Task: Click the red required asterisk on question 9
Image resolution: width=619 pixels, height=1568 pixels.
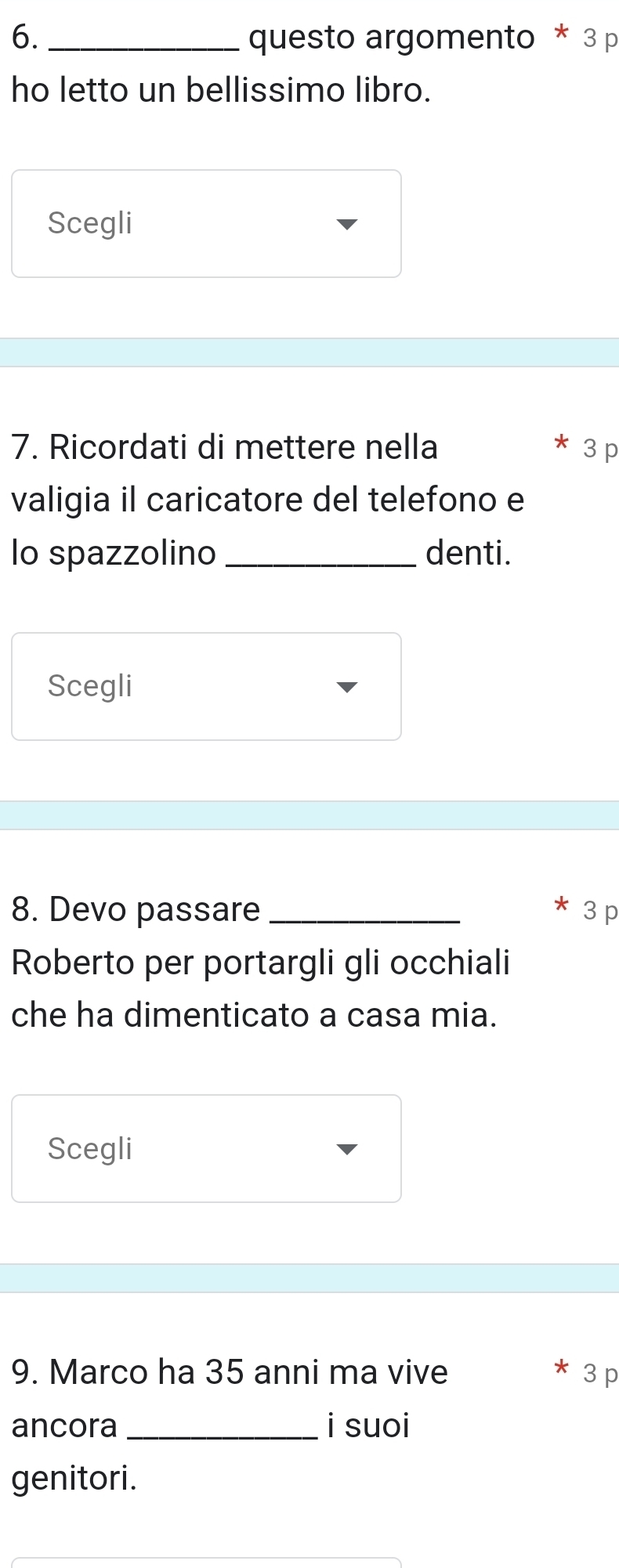Action: point(559,1371)
